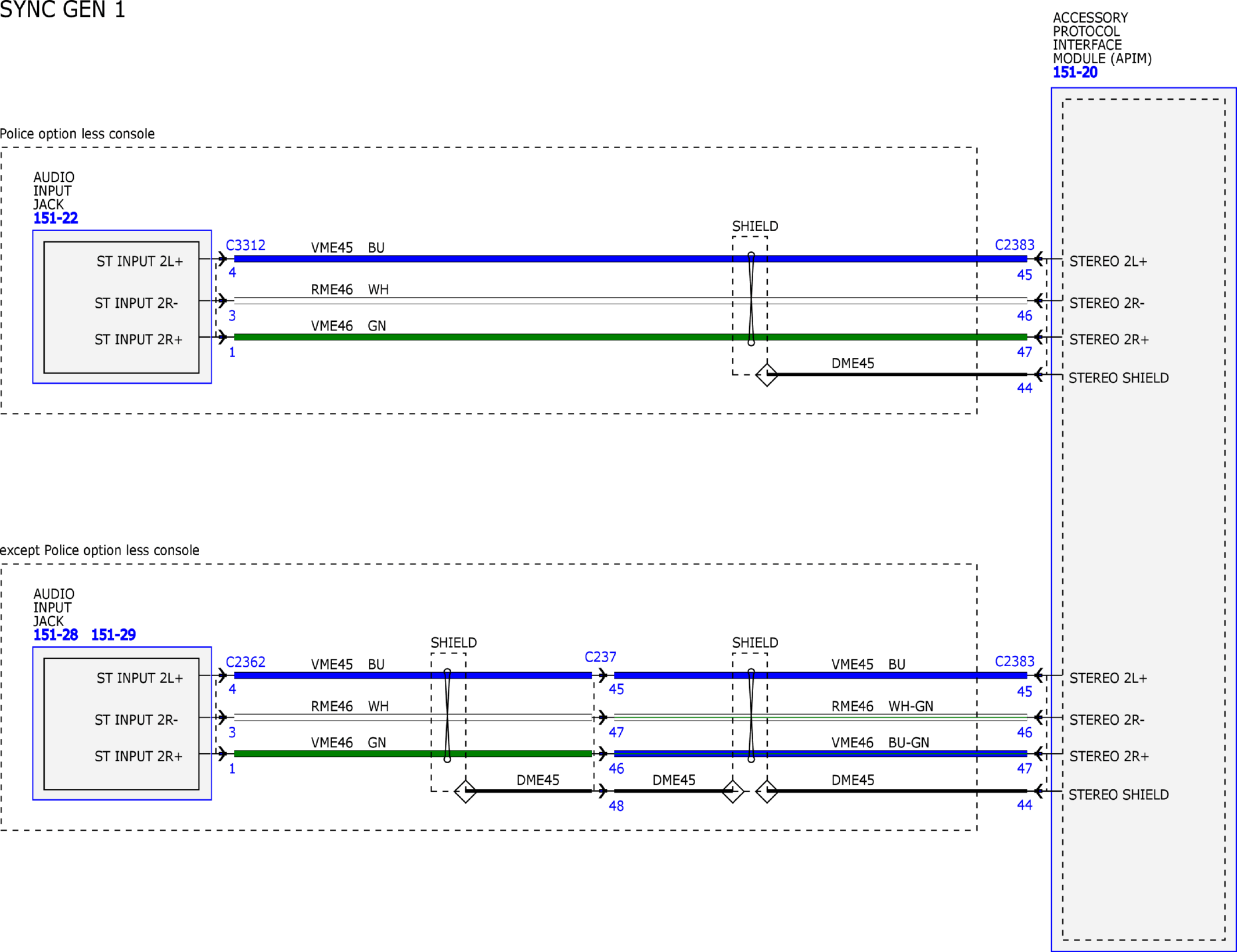This screenshot has height=952, width=1237.
Task: Click AUDIO INPUT JACK label above 151-22
Action: pos(54,191)
